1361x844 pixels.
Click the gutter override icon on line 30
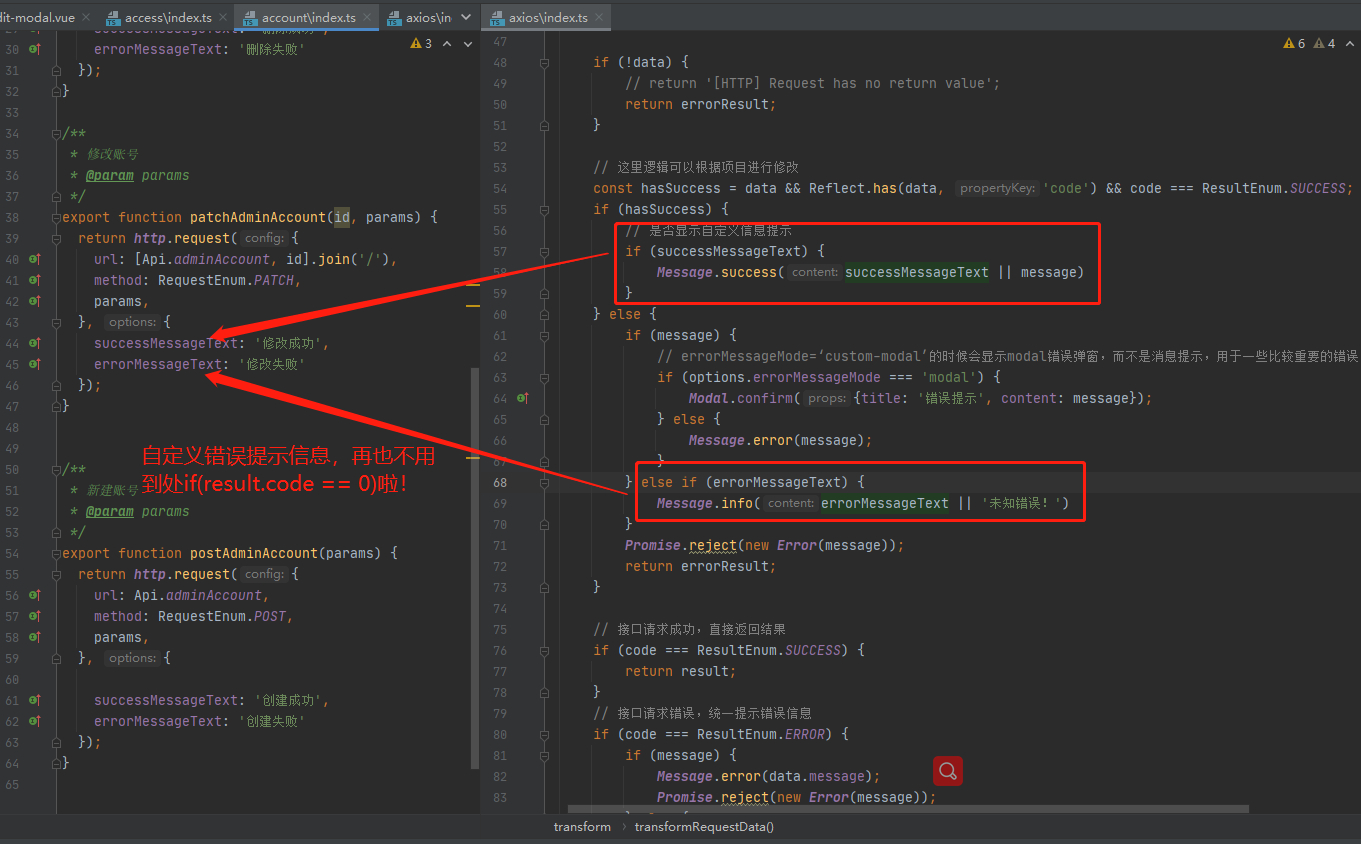pos(35,49)
